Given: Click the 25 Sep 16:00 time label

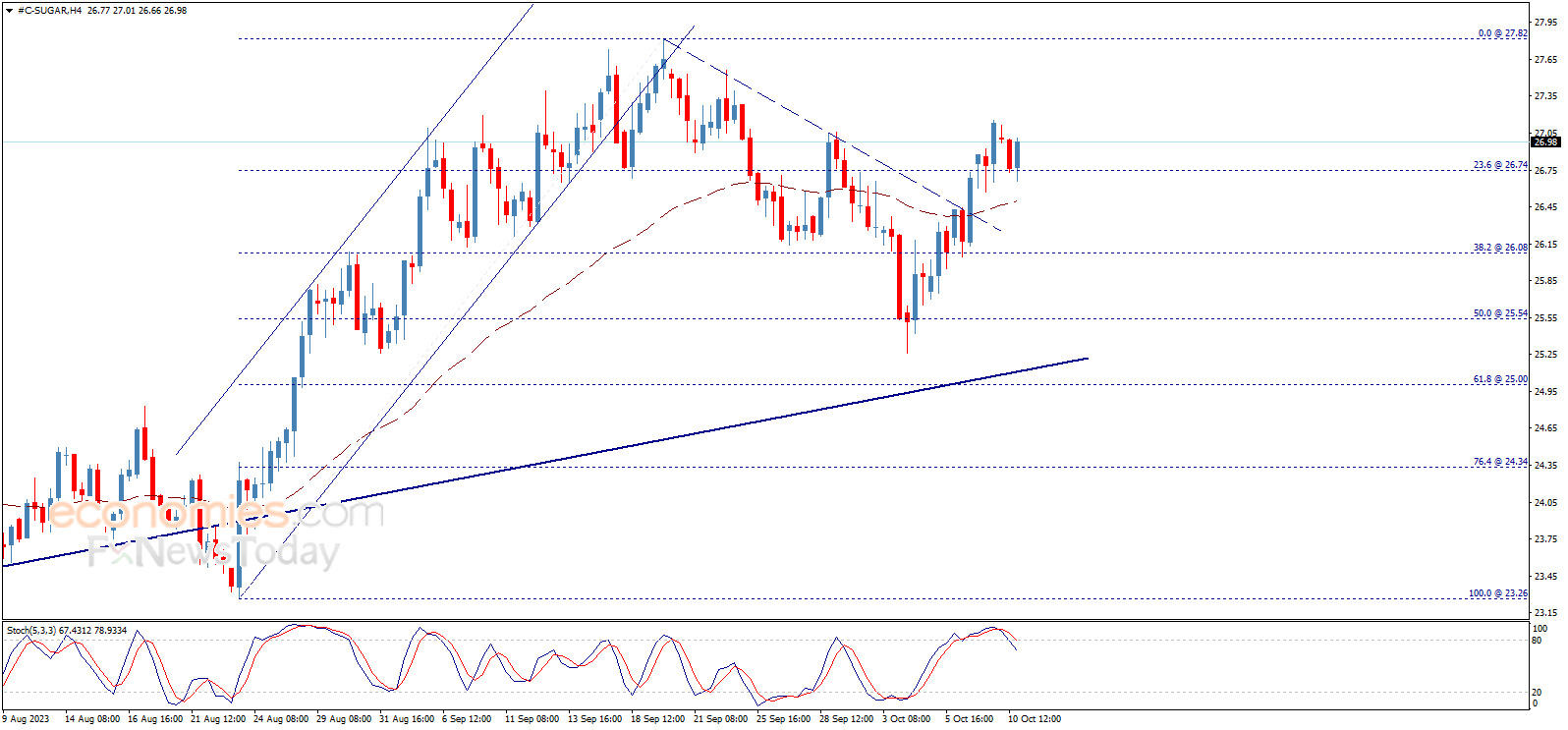Looking at the screenshot, I should (784, 719).
